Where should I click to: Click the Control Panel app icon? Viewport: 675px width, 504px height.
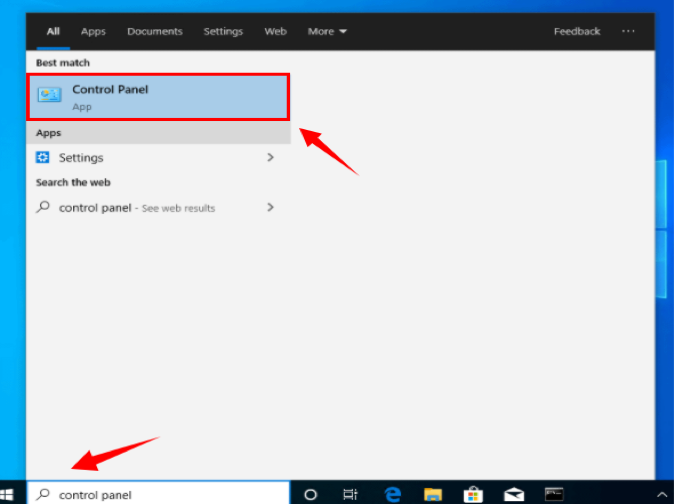49,95
